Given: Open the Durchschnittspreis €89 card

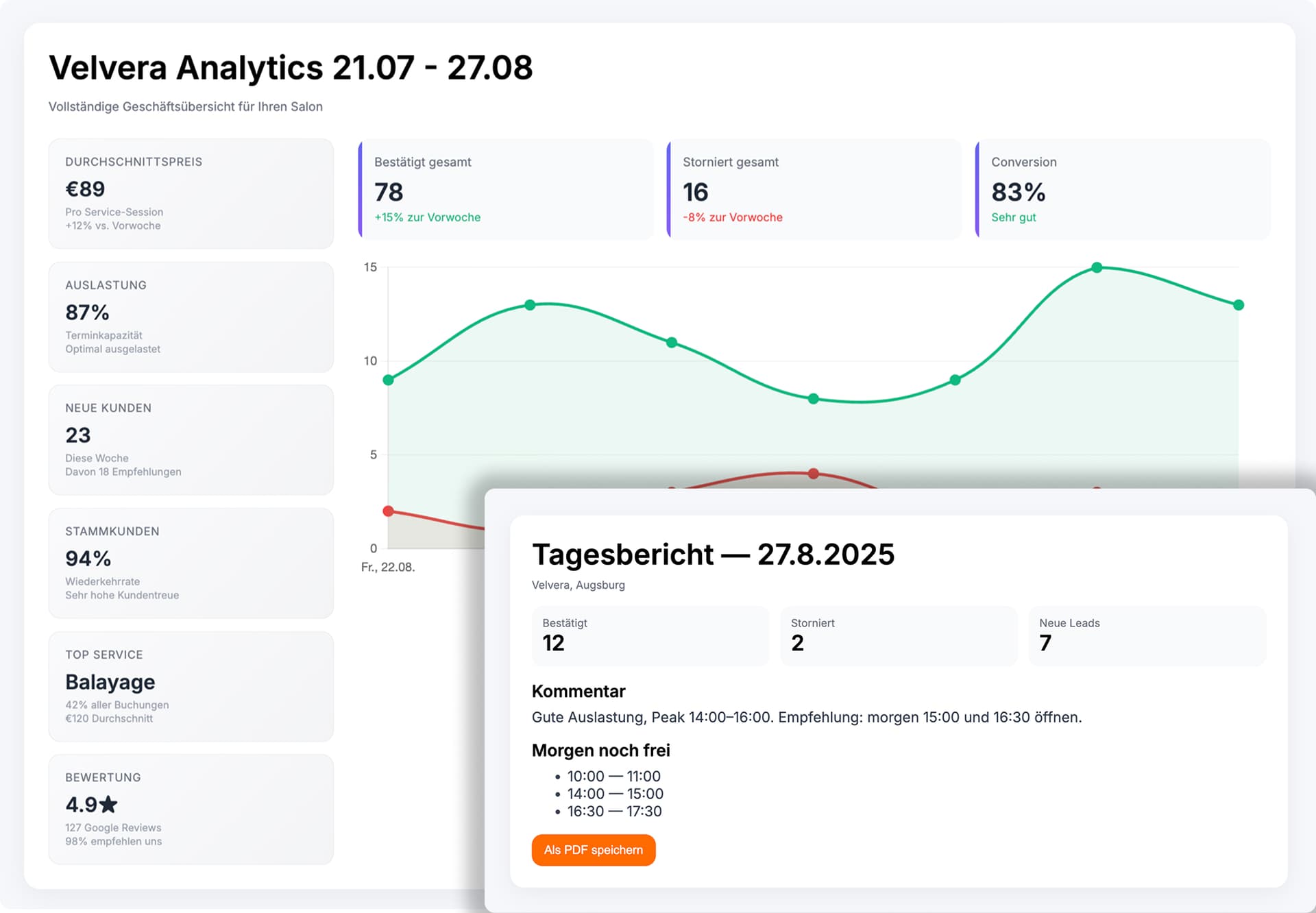Looking at the screenshot, I should pos(191,193).
